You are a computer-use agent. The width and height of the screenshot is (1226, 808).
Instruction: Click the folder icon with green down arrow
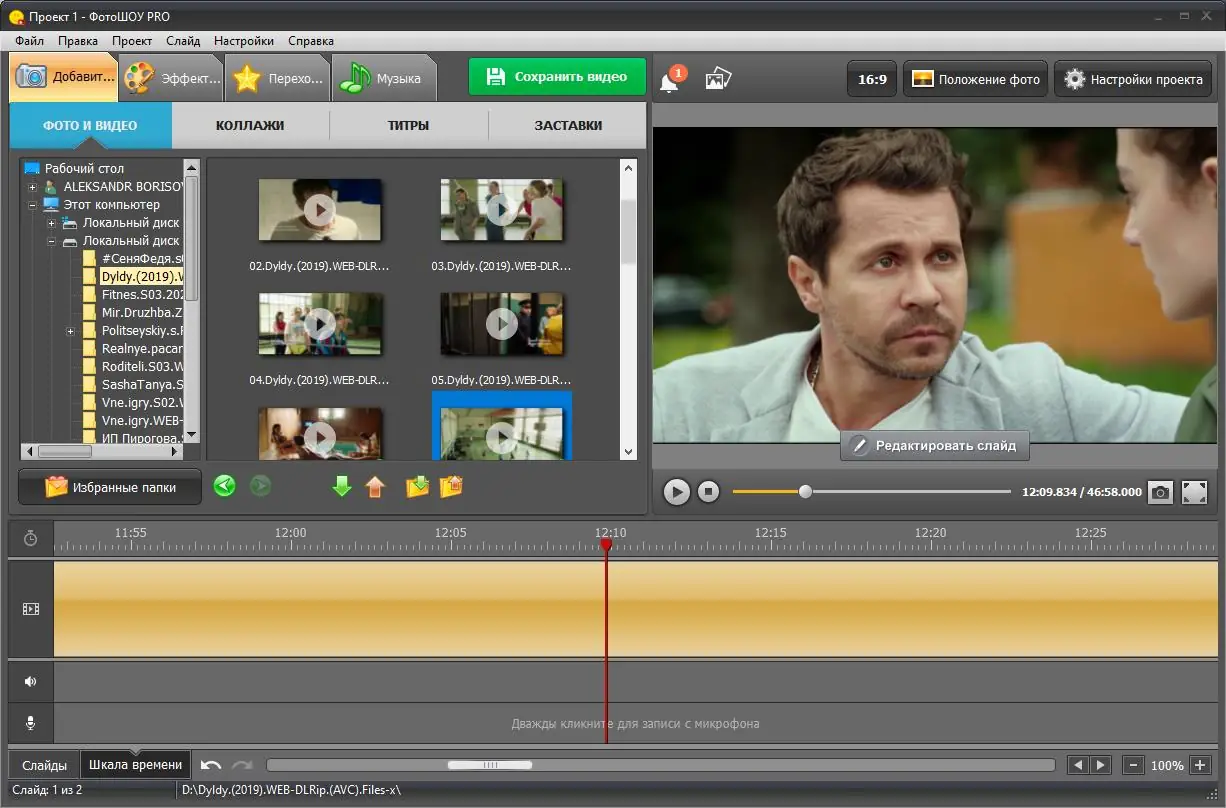click(417, 487)
